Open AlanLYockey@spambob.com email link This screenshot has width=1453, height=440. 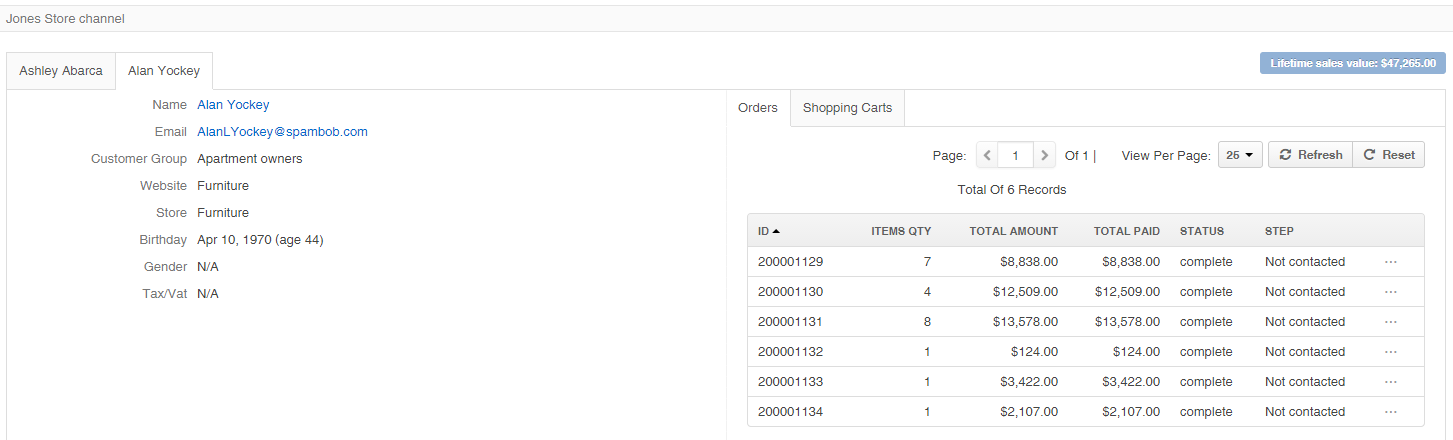pyautogui.click(x=282, y=131)
